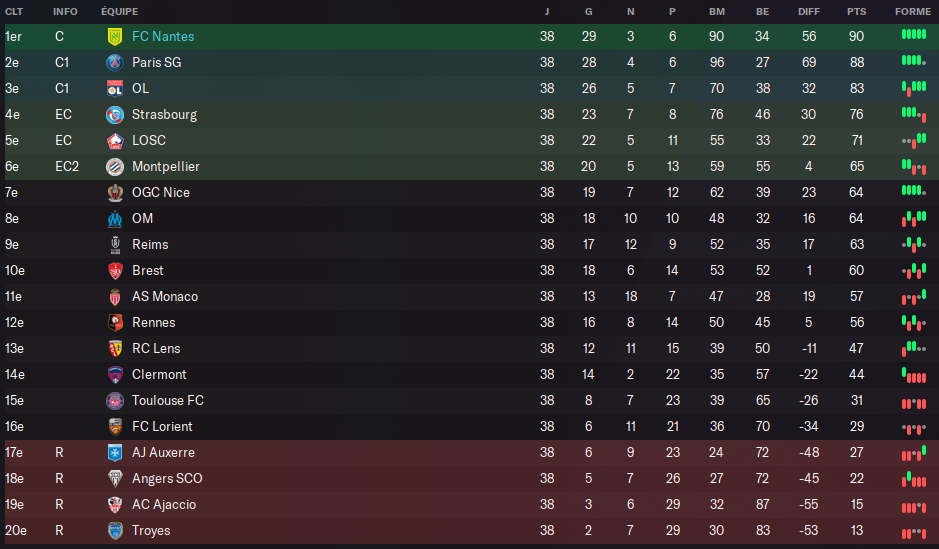The height and width of the screenshot is (549, 939).
Task: Click the Strasbourg crest icon
Action: click(114, 114)
